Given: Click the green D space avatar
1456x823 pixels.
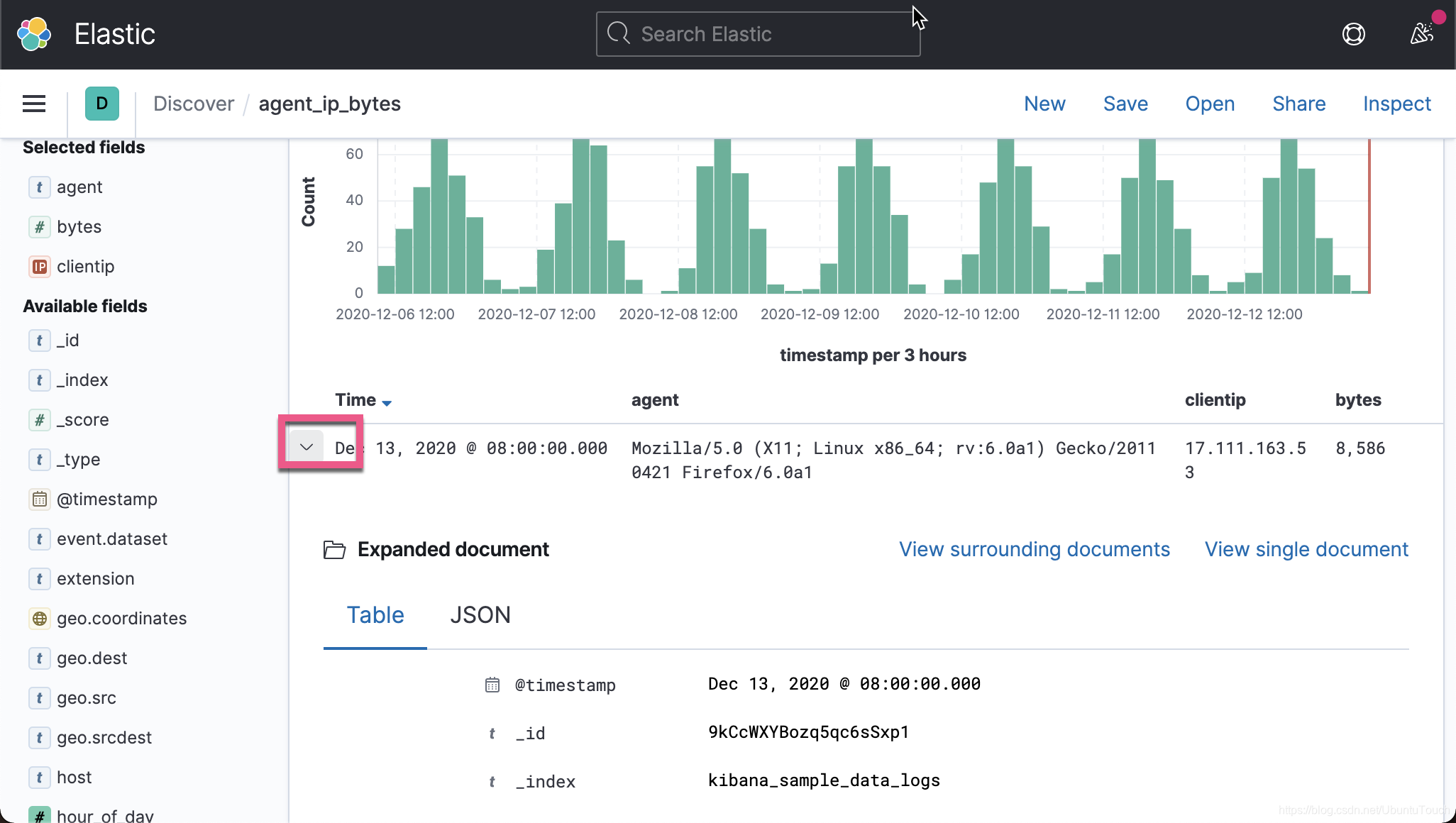Looking at the screenshot, I should pyautogui.click(x=101, y=104).
